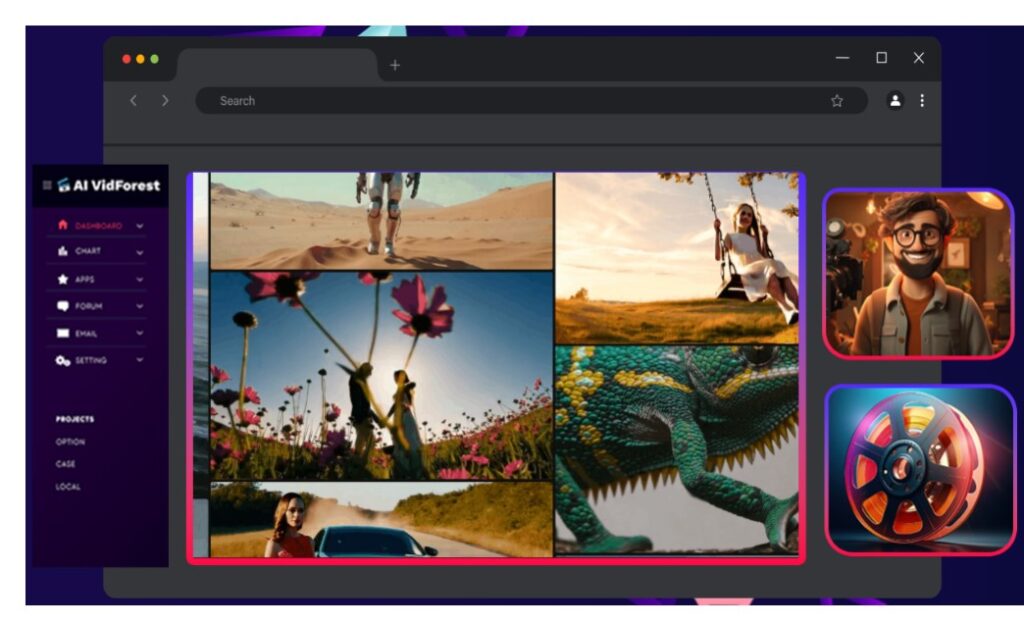
Task: Click the Email envelope icon
Action: pos(63,333)
